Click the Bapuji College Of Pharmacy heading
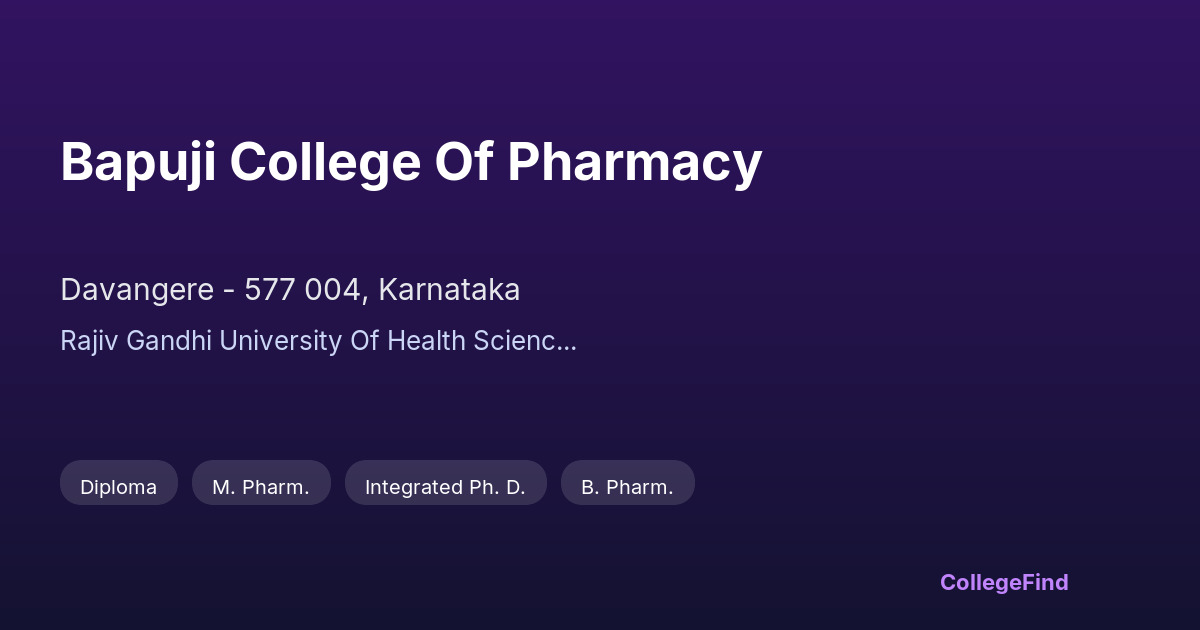The height and width of the screenshot is (630, 1200). point(411,162)
